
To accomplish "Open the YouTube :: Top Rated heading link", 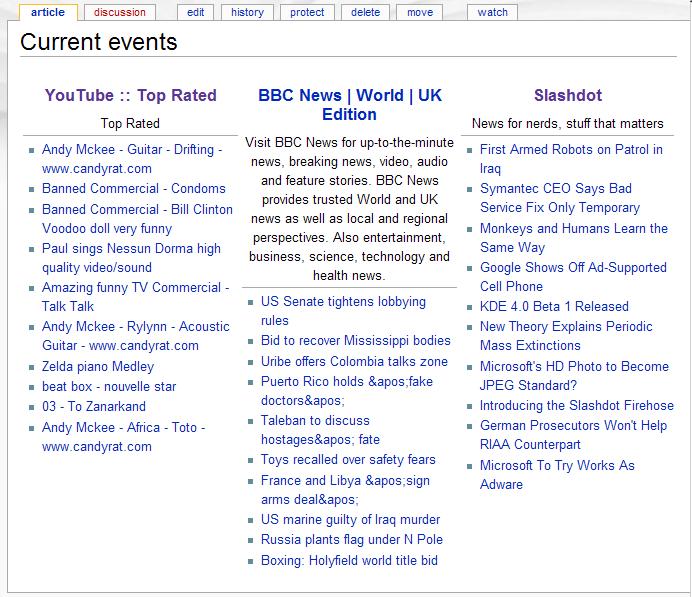I will point(131,95).
